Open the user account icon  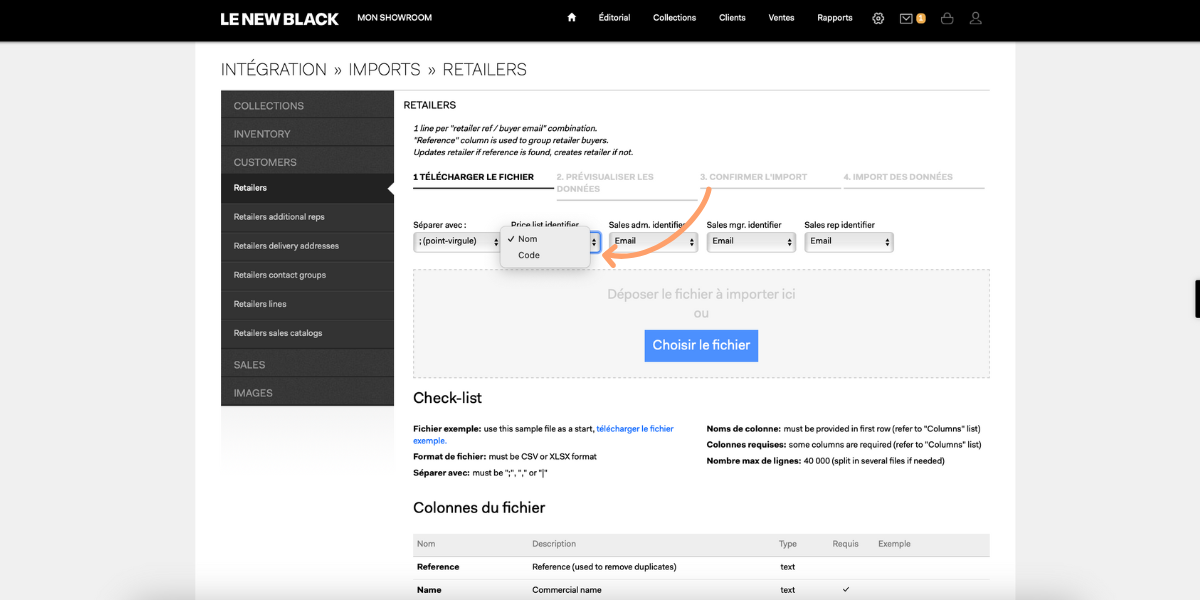(x=976, y=18)
